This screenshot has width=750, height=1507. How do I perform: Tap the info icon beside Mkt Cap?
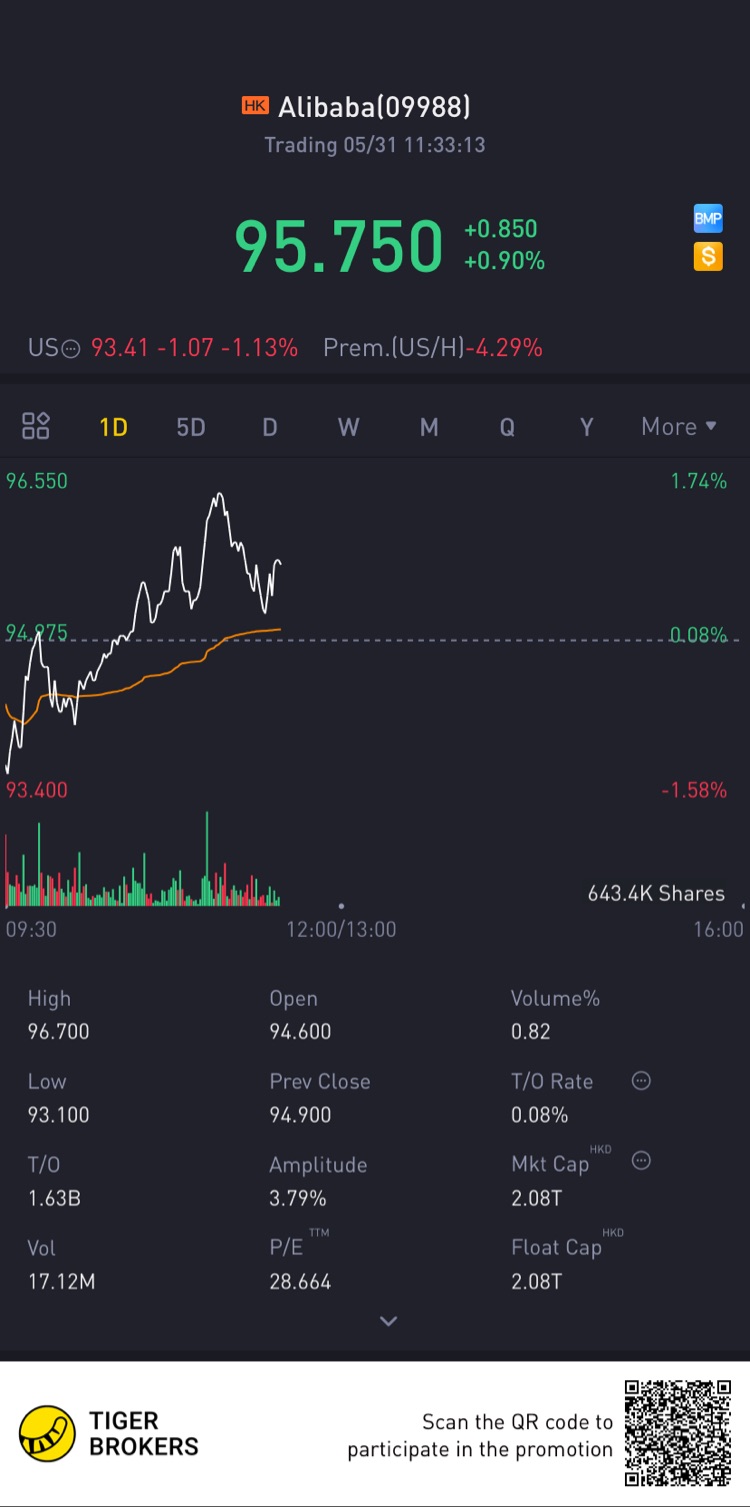pos(642,1161)
